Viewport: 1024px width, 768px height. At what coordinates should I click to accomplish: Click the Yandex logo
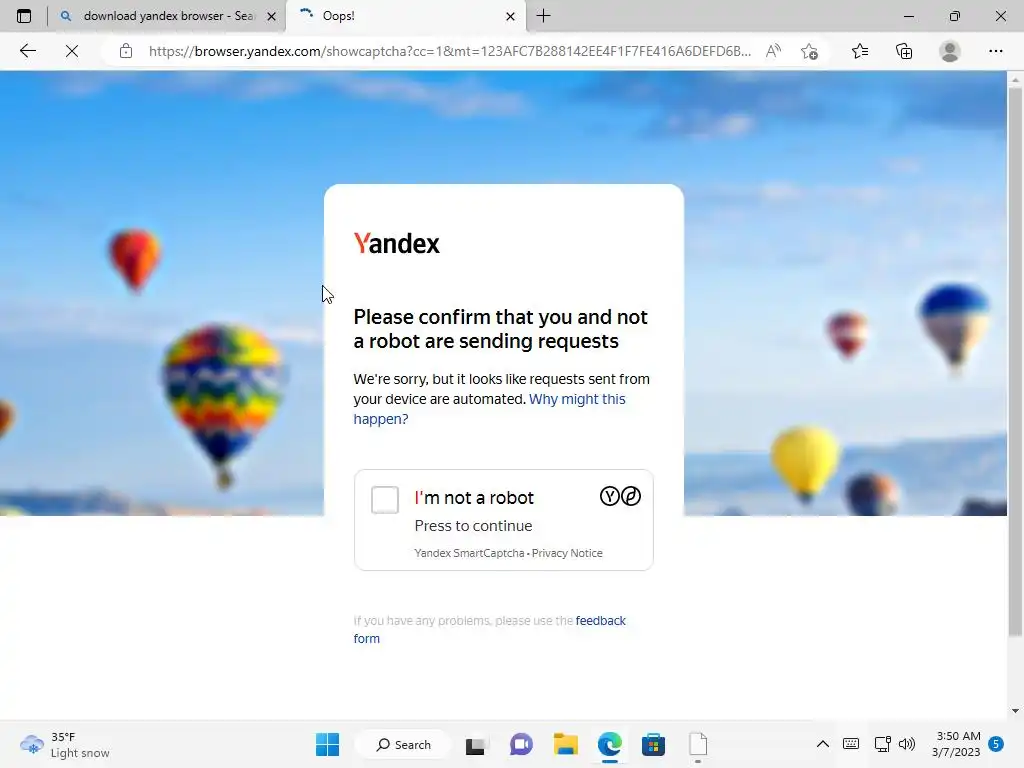click(x=396, y=244)
